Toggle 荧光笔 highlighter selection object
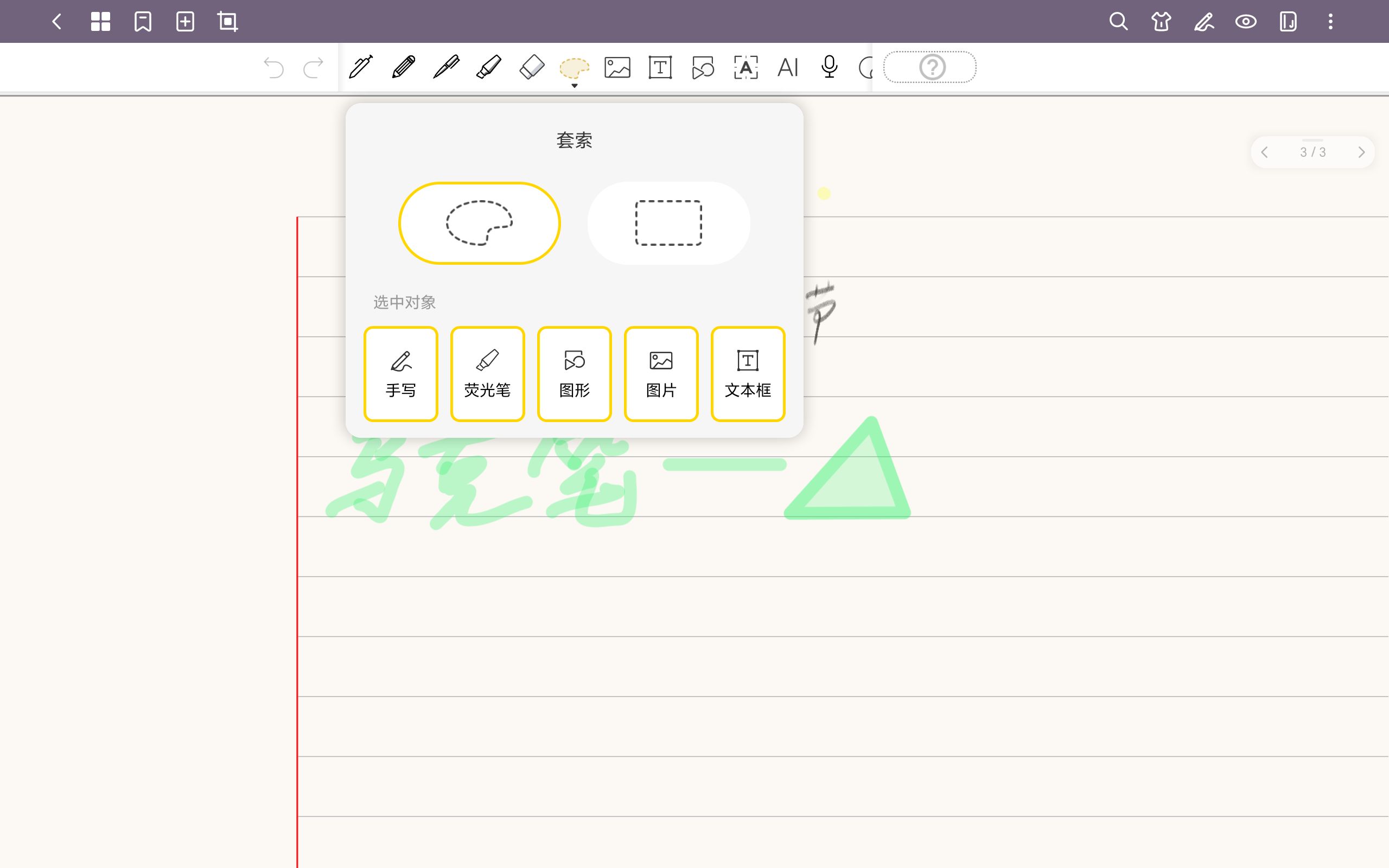This screenshot has width=1389, height=868. (x=487, y=374)
